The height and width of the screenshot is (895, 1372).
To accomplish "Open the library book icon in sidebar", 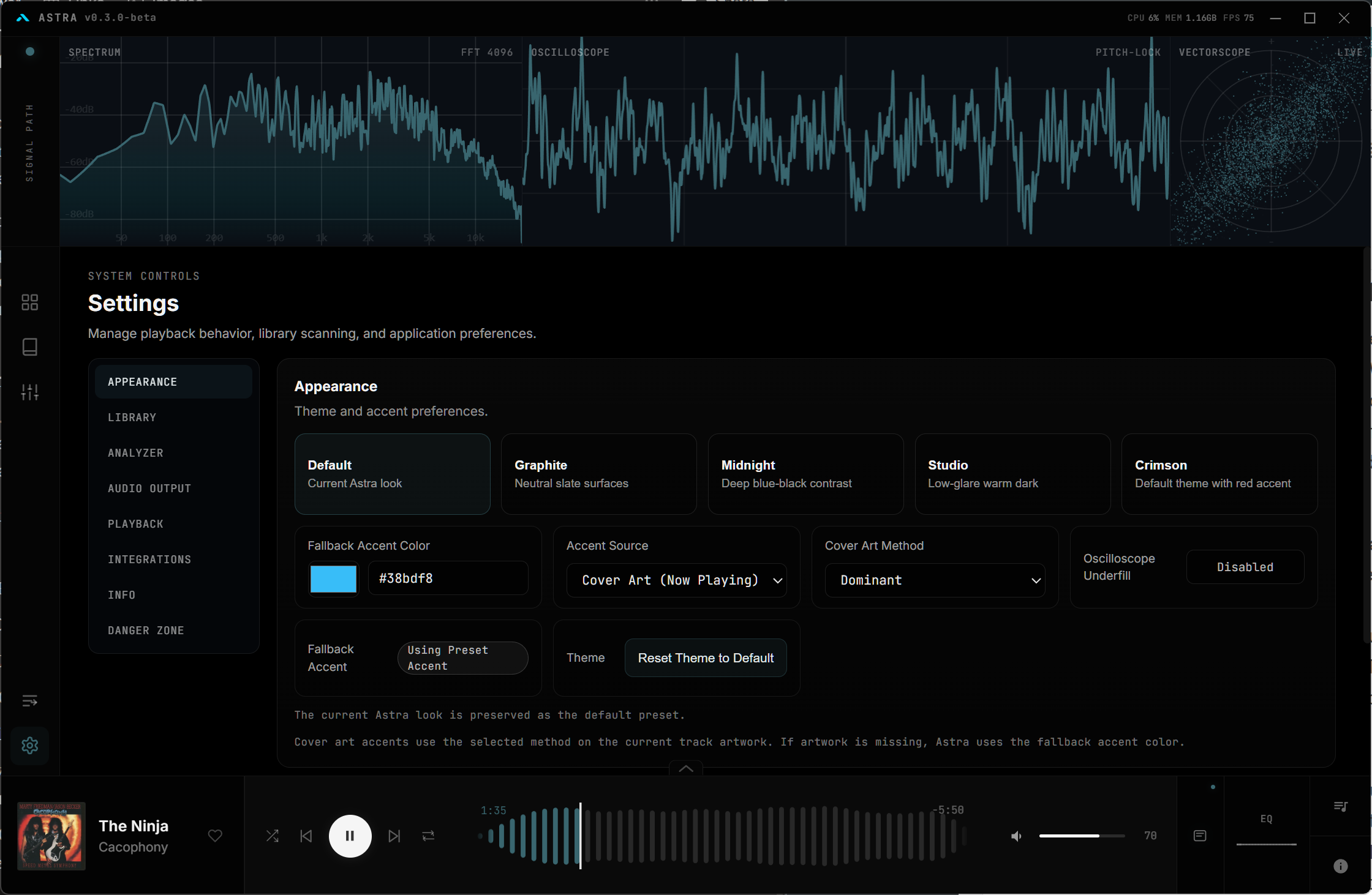I will (x=29, y=347).
